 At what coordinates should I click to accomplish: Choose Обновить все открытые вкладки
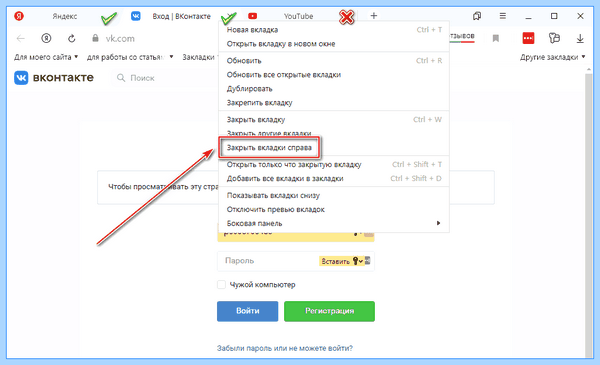click(x=334, y=75)
